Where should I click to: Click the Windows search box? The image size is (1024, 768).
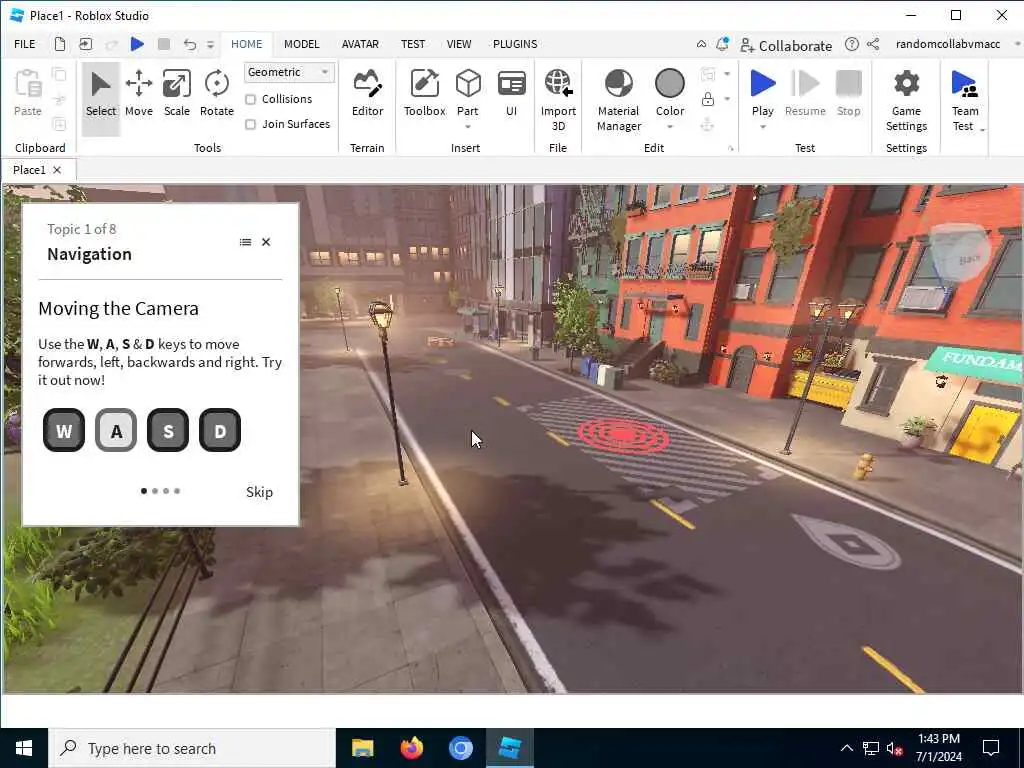(192, 748)
